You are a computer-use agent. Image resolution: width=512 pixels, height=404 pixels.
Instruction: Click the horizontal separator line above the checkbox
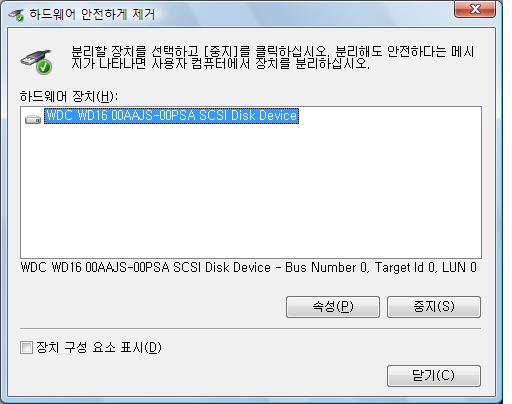(251, 329)
